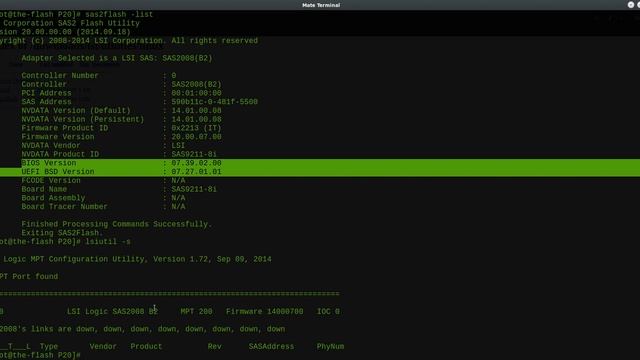Click the 'FCODE Version' label
This screenshot has height=360, width=640.
[x=51, y=180]
